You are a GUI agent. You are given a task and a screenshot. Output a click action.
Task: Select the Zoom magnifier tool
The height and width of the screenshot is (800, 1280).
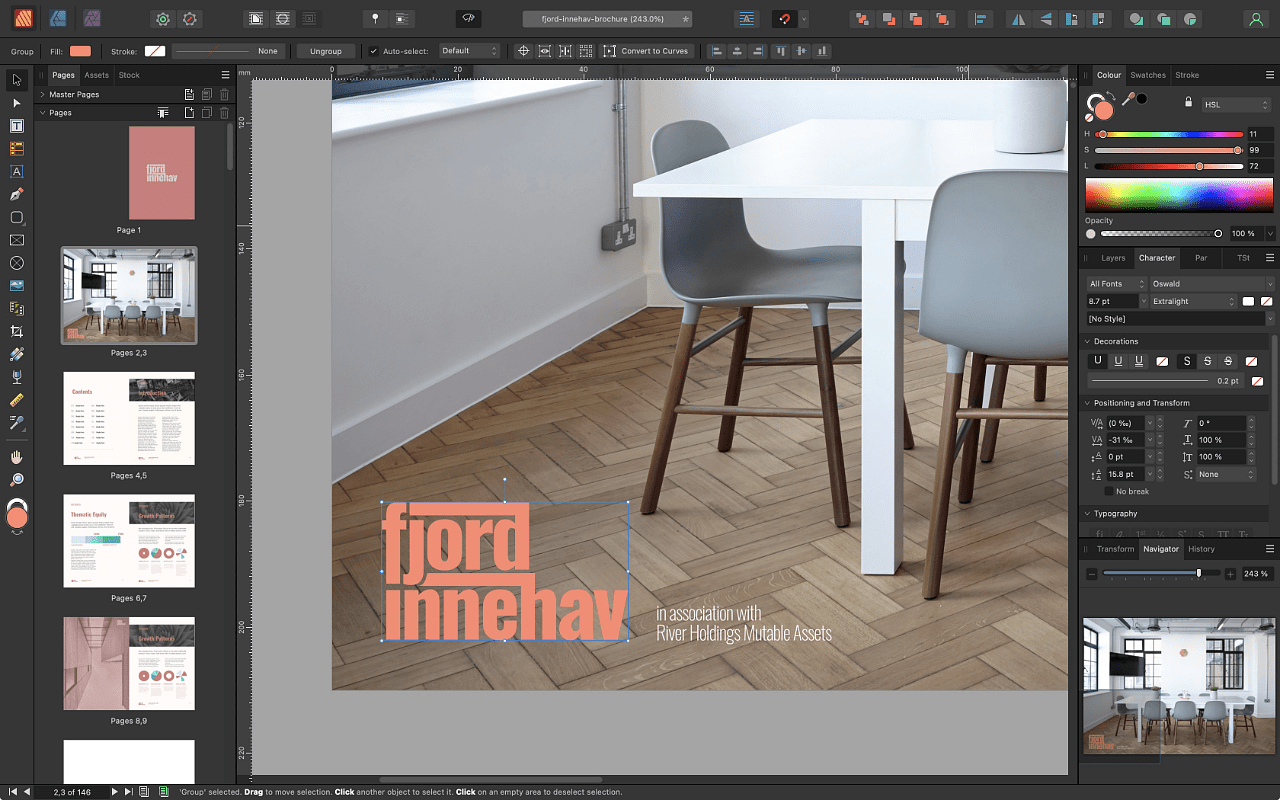(x=16, y=480)
